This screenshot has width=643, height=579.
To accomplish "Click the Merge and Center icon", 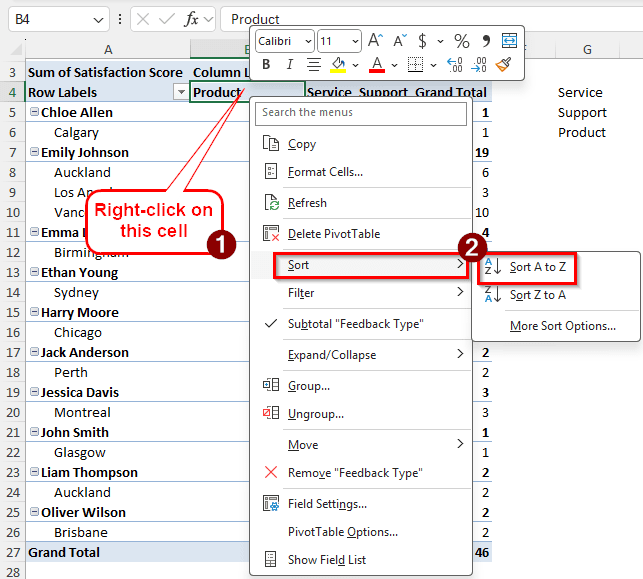I will tap(509, 41).
